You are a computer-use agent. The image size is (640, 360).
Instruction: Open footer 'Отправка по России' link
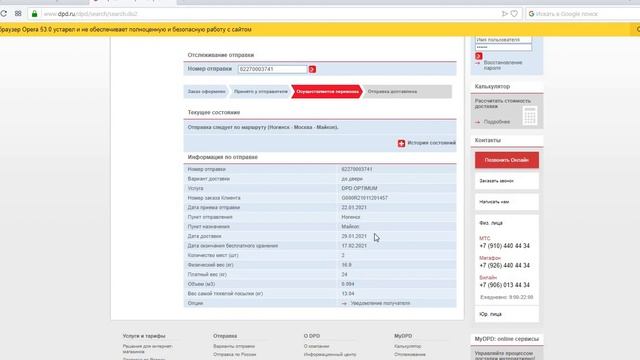pos(234,354)
